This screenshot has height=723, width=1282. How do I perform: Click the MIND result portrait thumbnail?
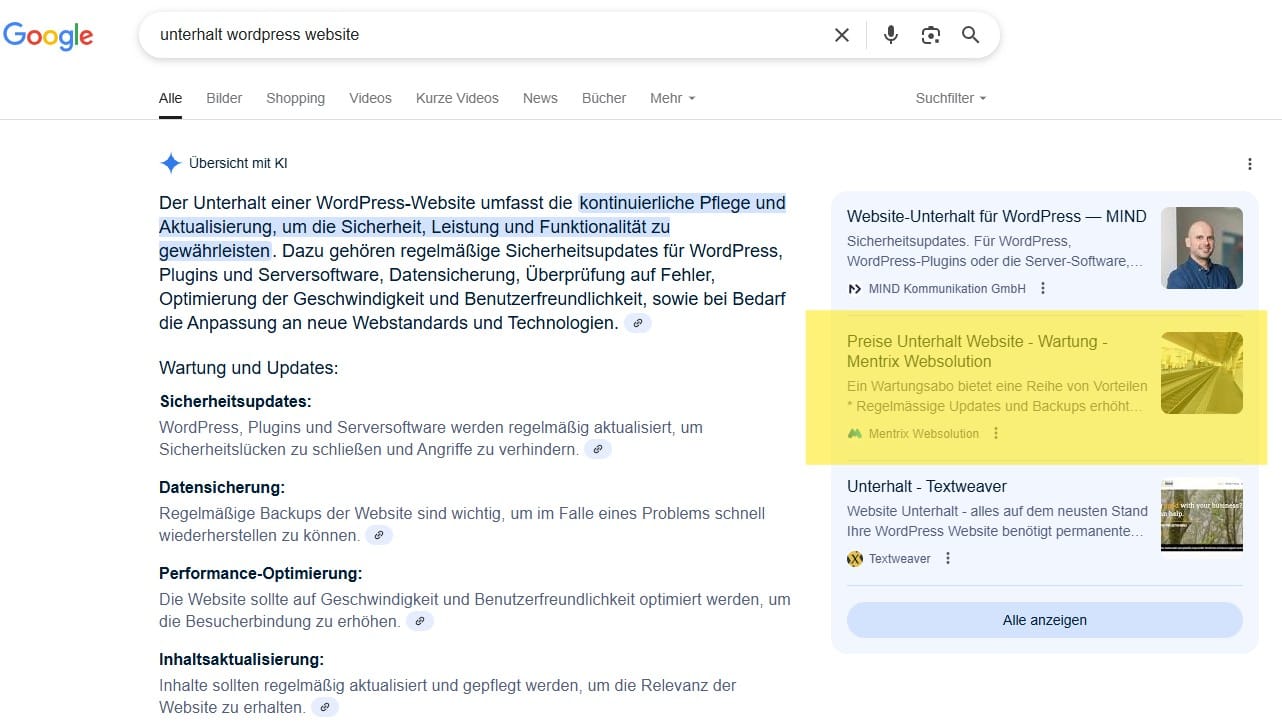pyautogui.click(x=1201, y=248)
